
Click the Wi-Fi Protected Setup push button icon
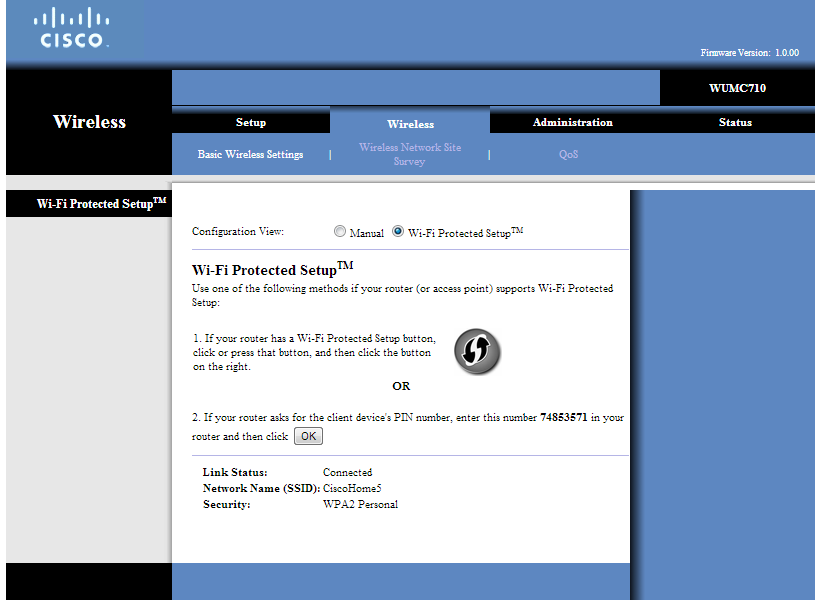click(477, 351)
